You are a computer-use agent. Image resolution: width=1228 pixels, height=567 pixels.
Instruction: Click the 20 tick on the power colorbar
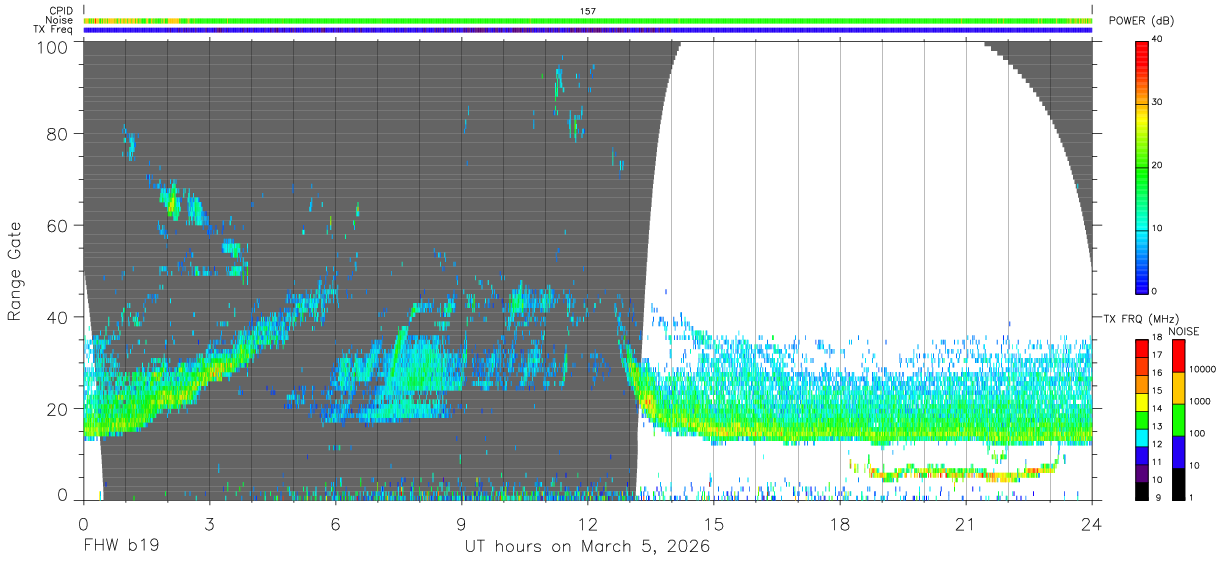click(x=1157, y=165)
